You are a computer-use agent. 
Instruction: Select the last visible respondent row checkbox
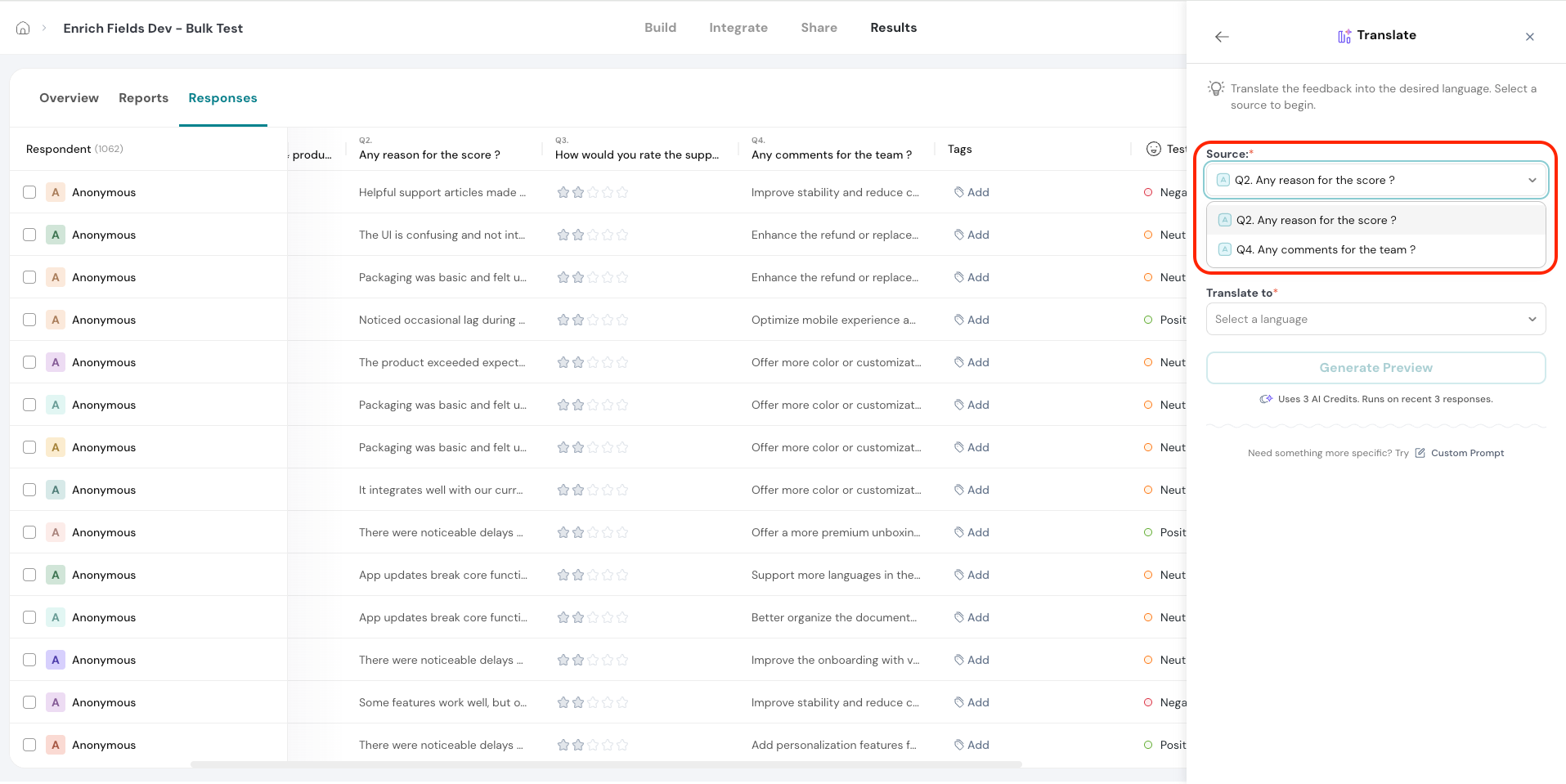click(29, 745)
